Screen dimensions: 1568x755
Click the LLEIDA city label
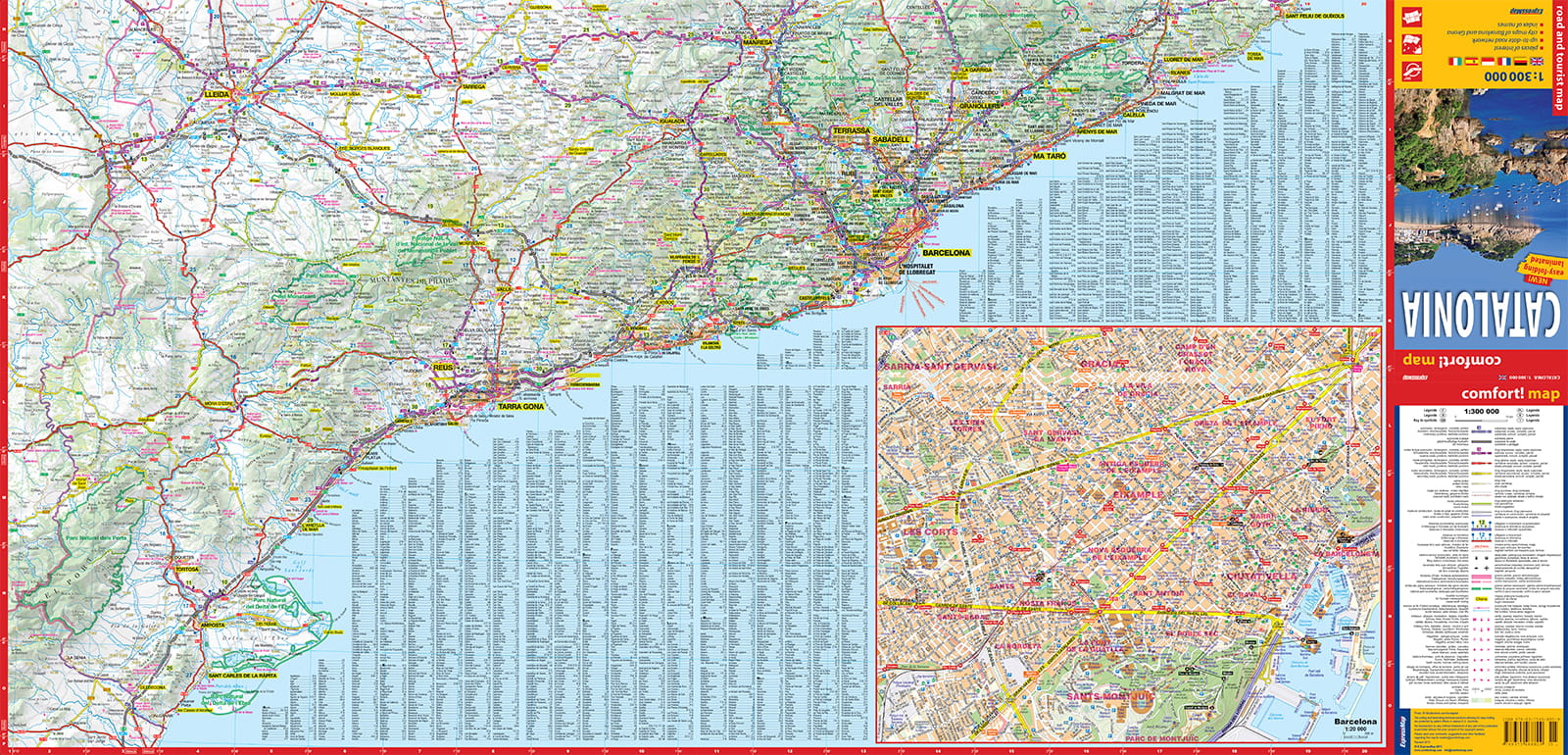(217, 95)
